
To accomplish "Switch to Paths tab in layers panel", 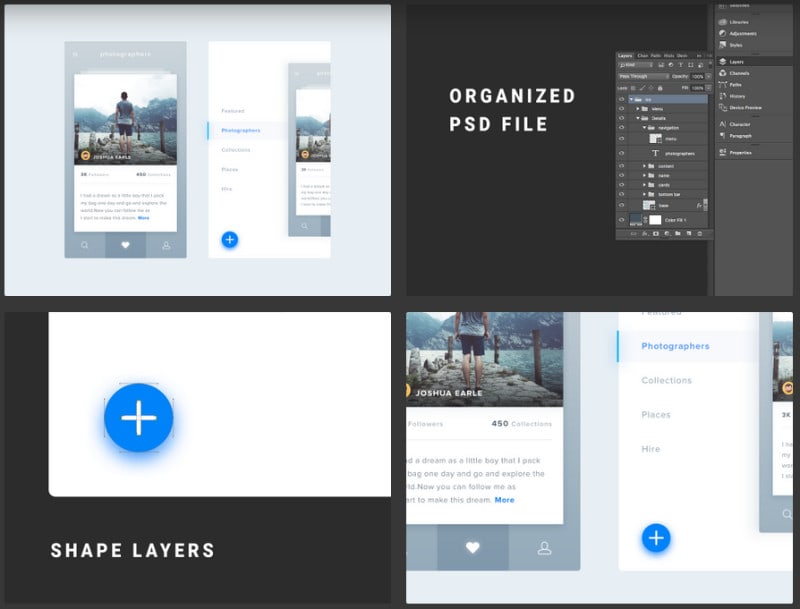I will [x=656, y=56].
